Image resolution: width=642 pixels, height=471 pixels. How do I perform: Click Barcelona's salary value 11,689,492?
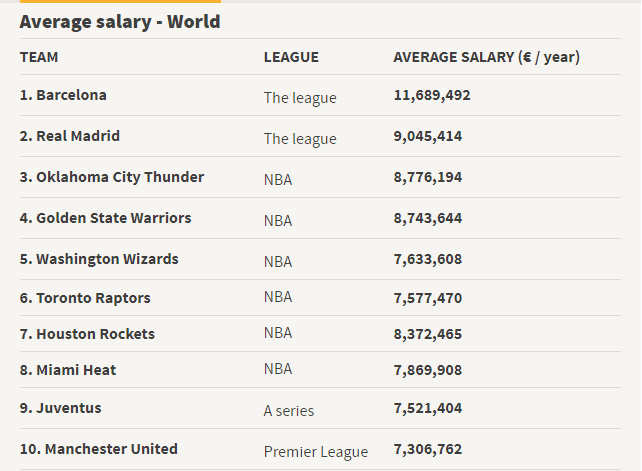(432, 95)
